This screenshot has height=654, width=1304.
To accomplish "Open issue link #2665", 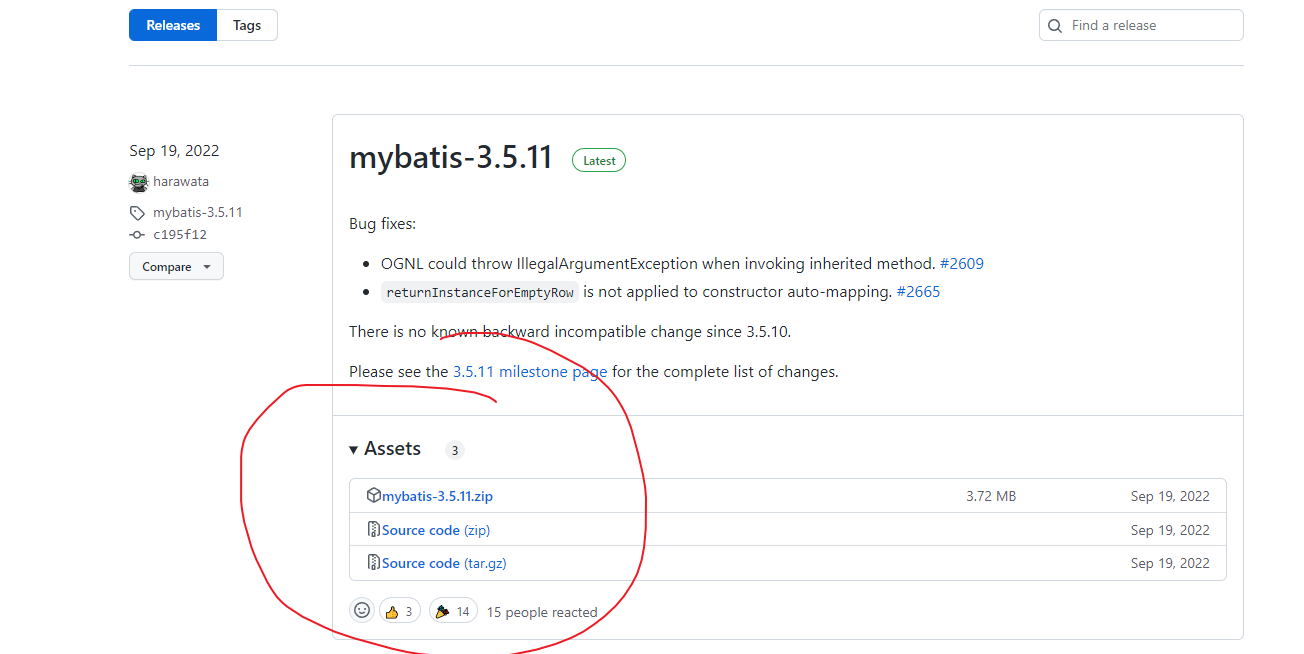I will tap(918, 292).
